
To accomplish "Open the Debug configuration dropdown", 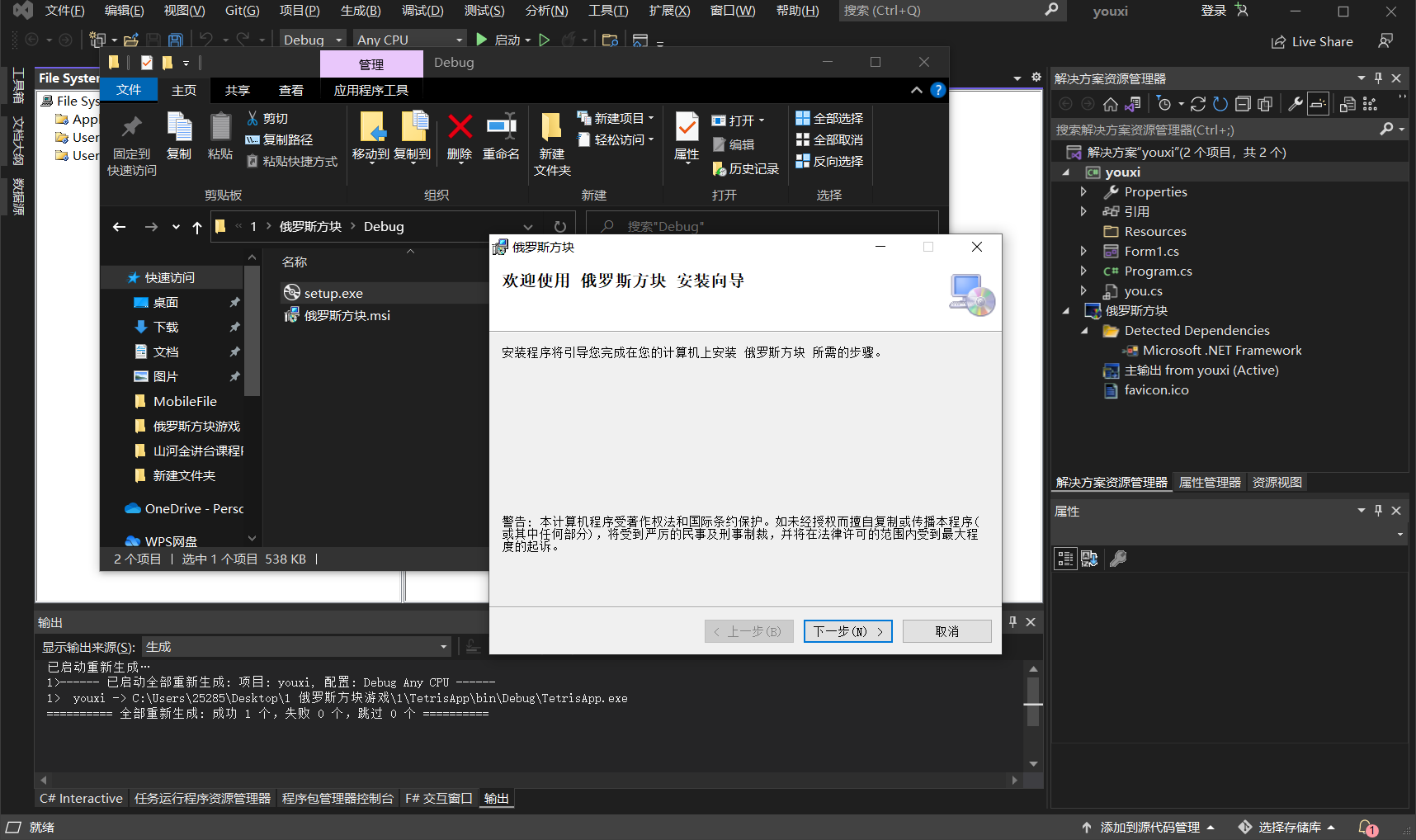I will [x=312, y=40].
